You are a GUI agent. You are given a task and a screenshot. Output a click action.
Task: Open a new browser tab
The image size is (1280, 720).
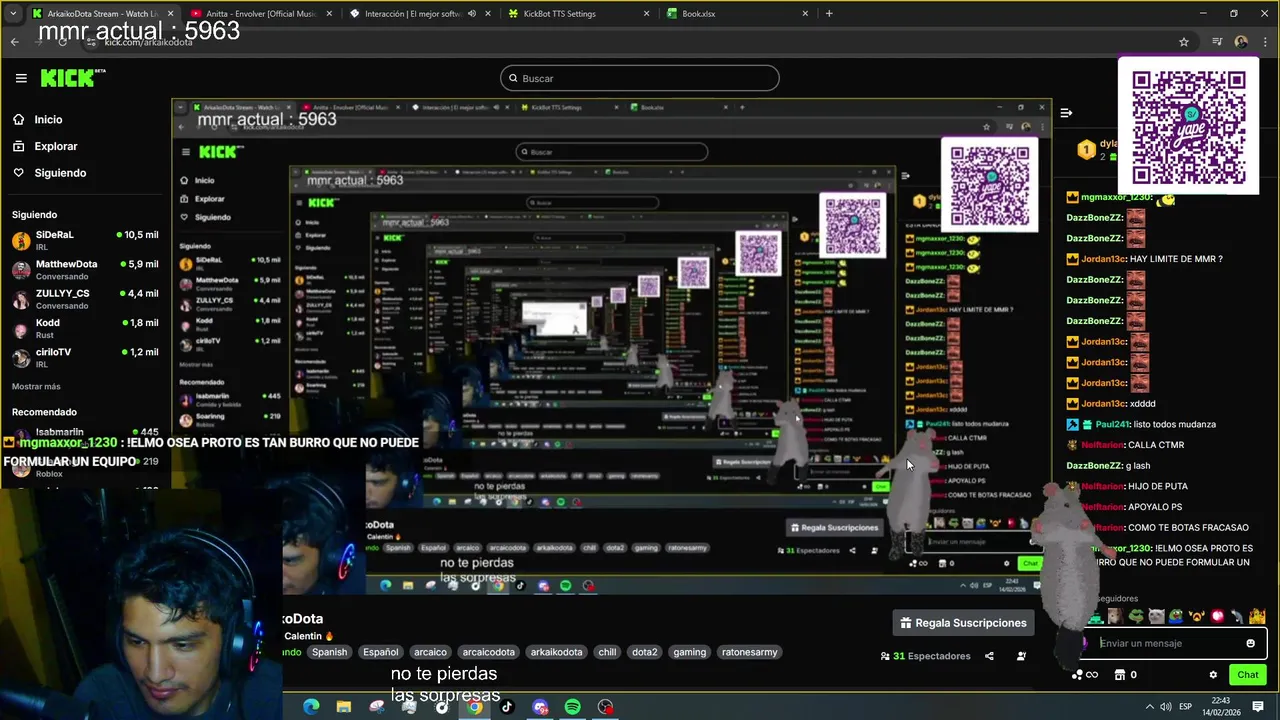point(829,14)
